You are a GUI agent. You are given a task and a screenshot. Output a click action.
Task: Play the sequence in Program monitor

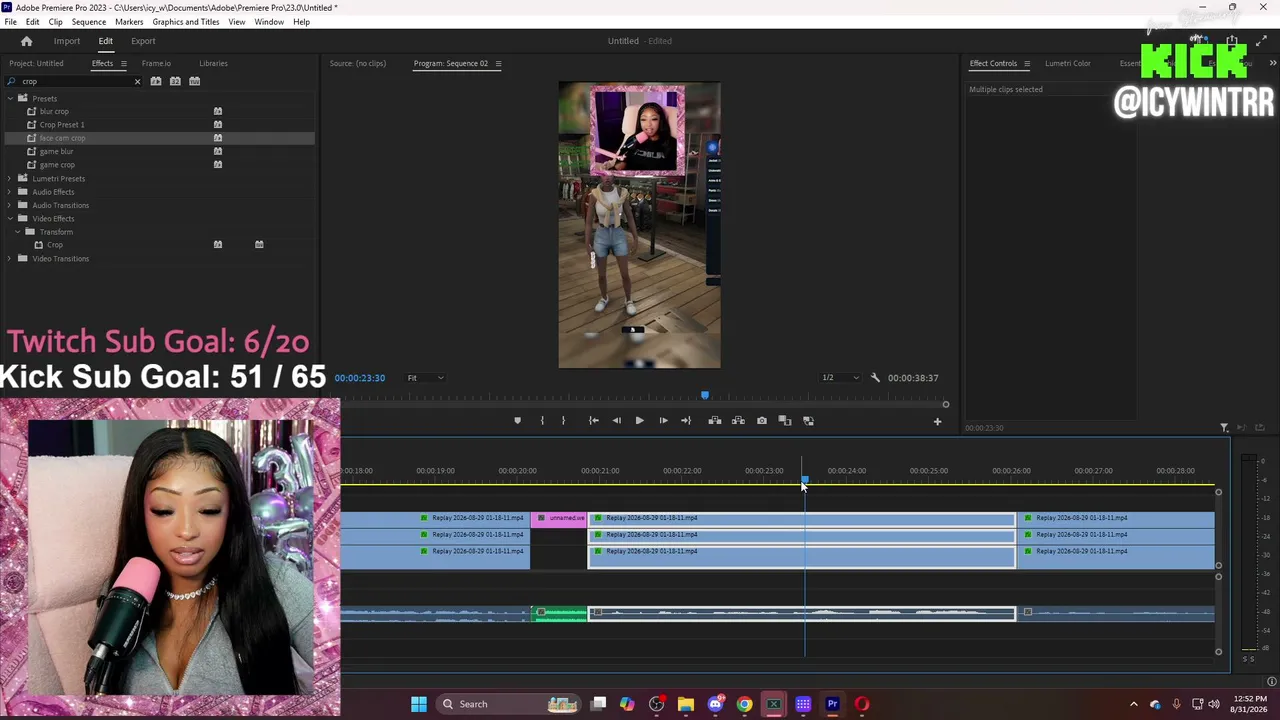pos(639,421)
